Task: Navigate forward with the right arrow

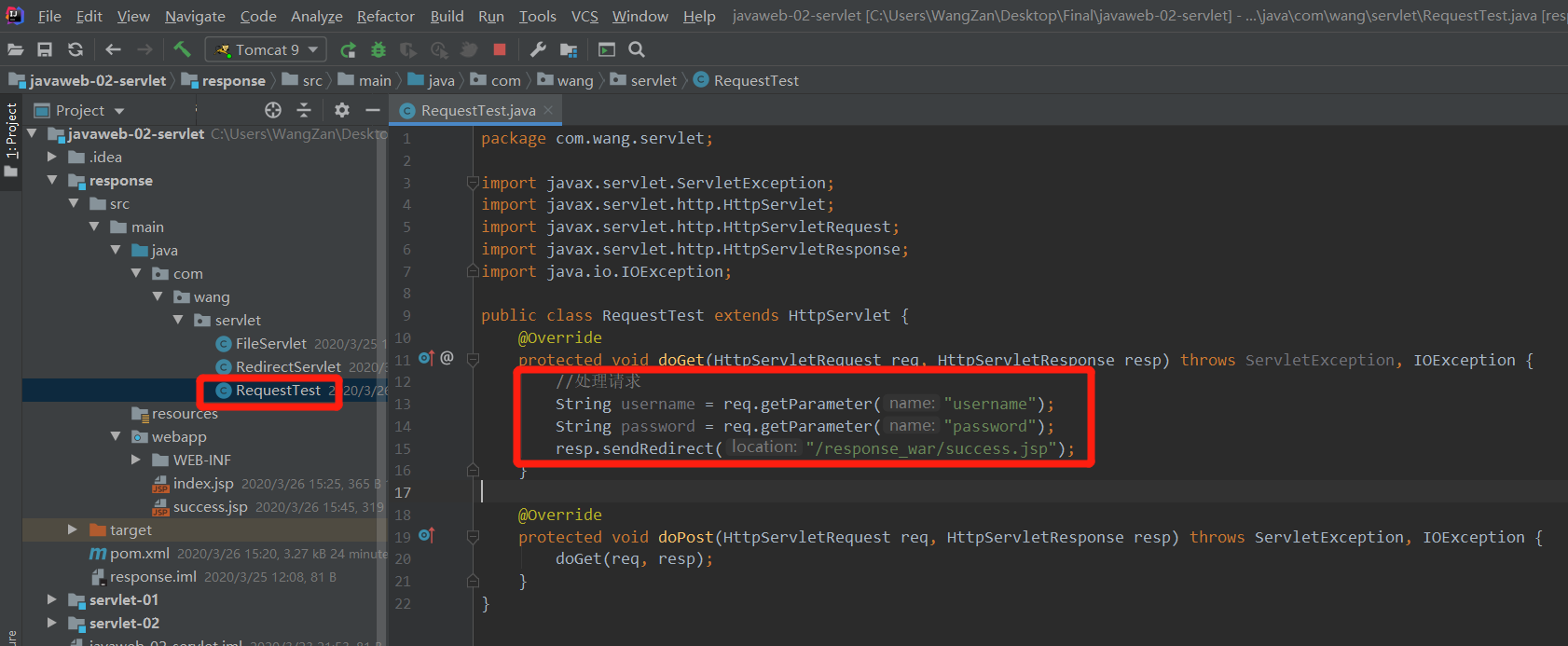Action: 144,49
